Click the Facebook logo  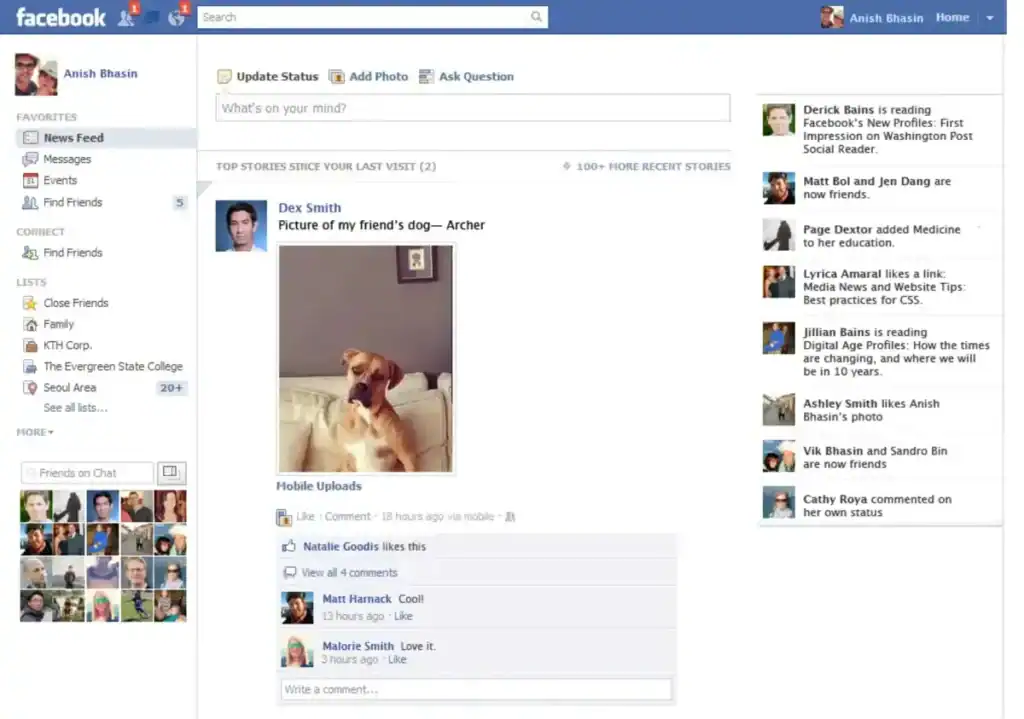[61, 17]
